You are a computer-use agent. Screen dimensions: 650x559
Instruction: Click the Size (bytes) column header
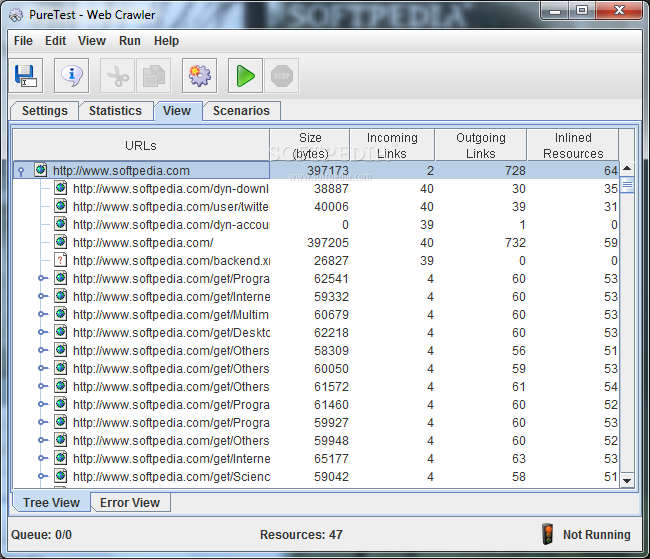(x=310, y=145)
